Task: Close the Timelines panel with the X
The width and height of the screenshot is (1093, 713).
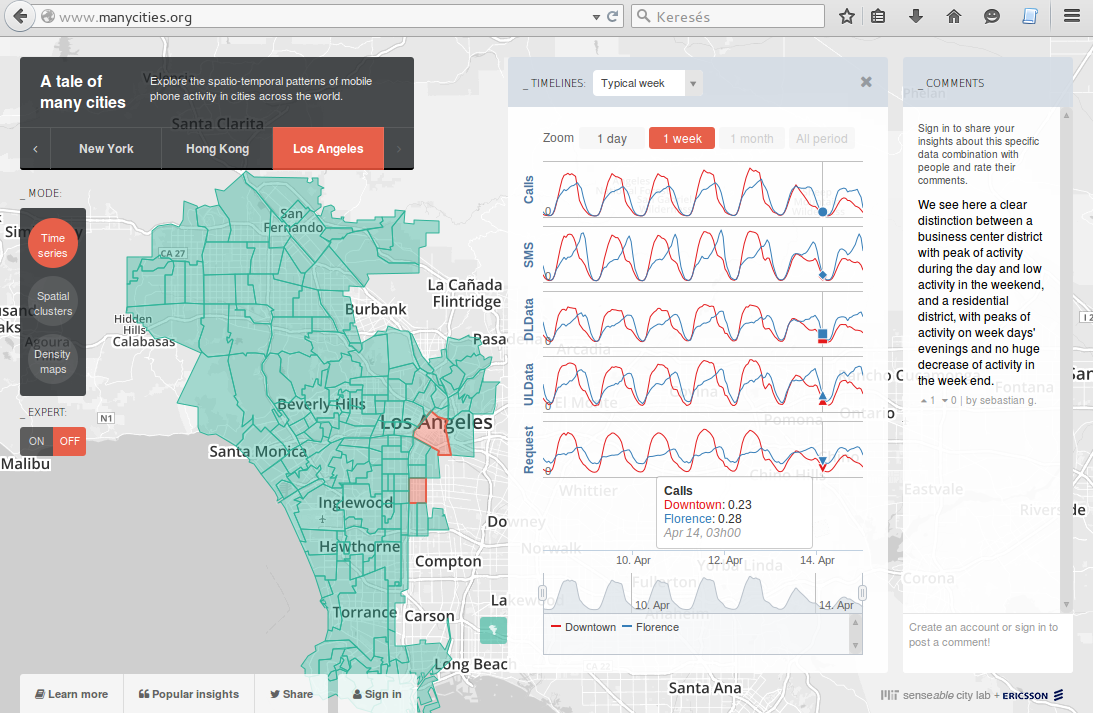Action: tap(866, 82)
